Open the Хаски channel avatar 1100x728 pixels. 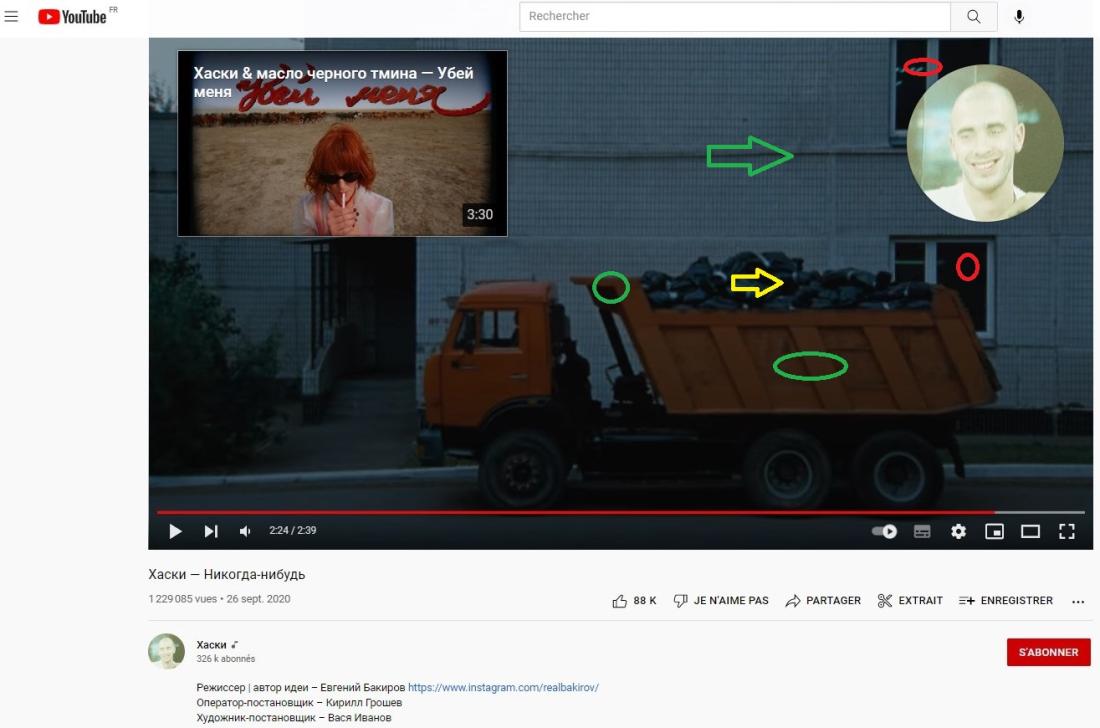click(x=166, y=652)
